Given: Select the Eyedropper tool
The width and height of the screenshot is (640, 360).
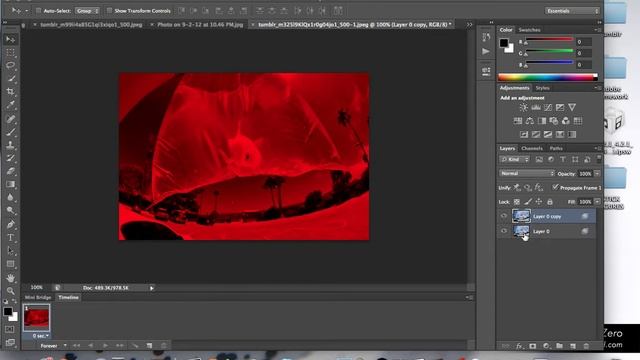Looking at the screenshot, I should 11,105.
